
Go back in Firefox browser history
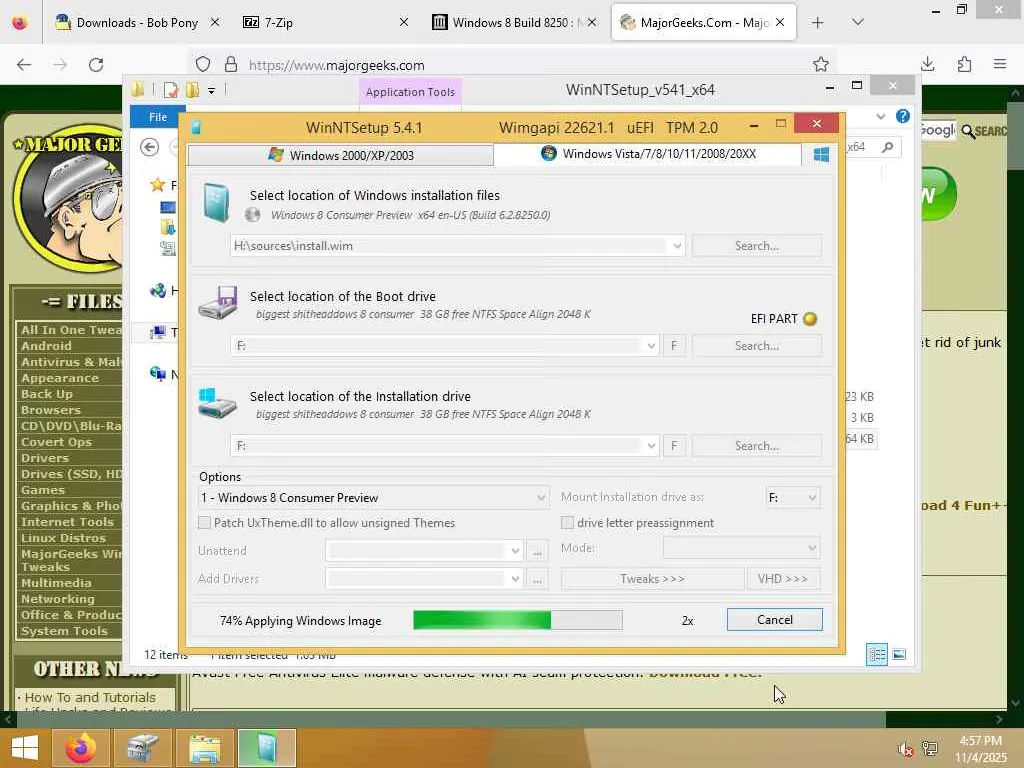click(x=24, y=64)
